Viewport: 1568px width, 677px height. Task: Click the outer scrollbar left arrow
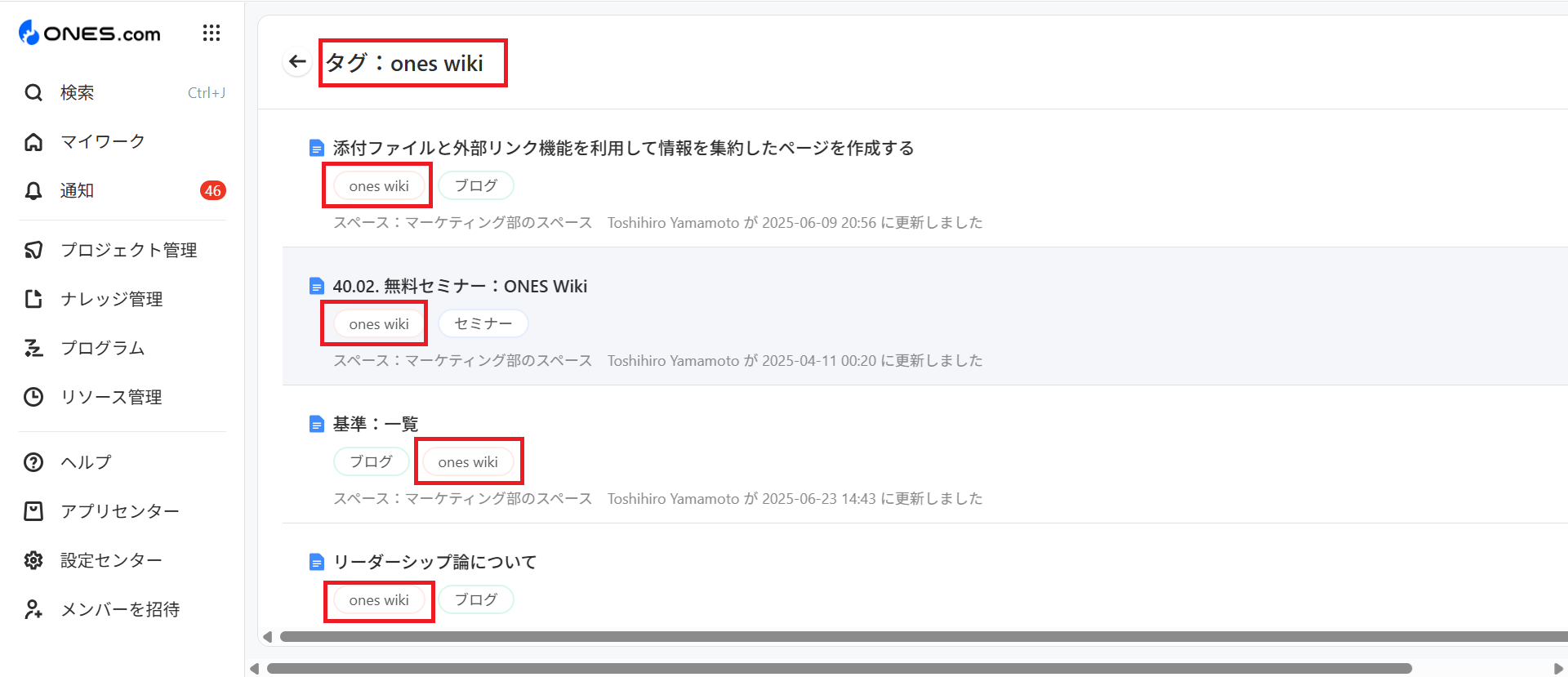[x=254, y=669]
